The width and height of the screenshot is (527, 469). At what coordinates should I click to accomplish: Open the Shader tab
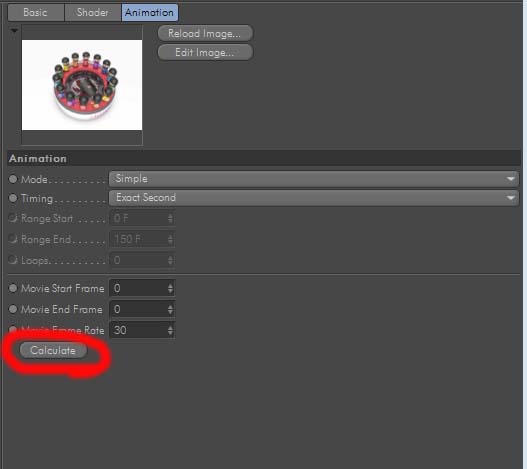click(92, 12)
